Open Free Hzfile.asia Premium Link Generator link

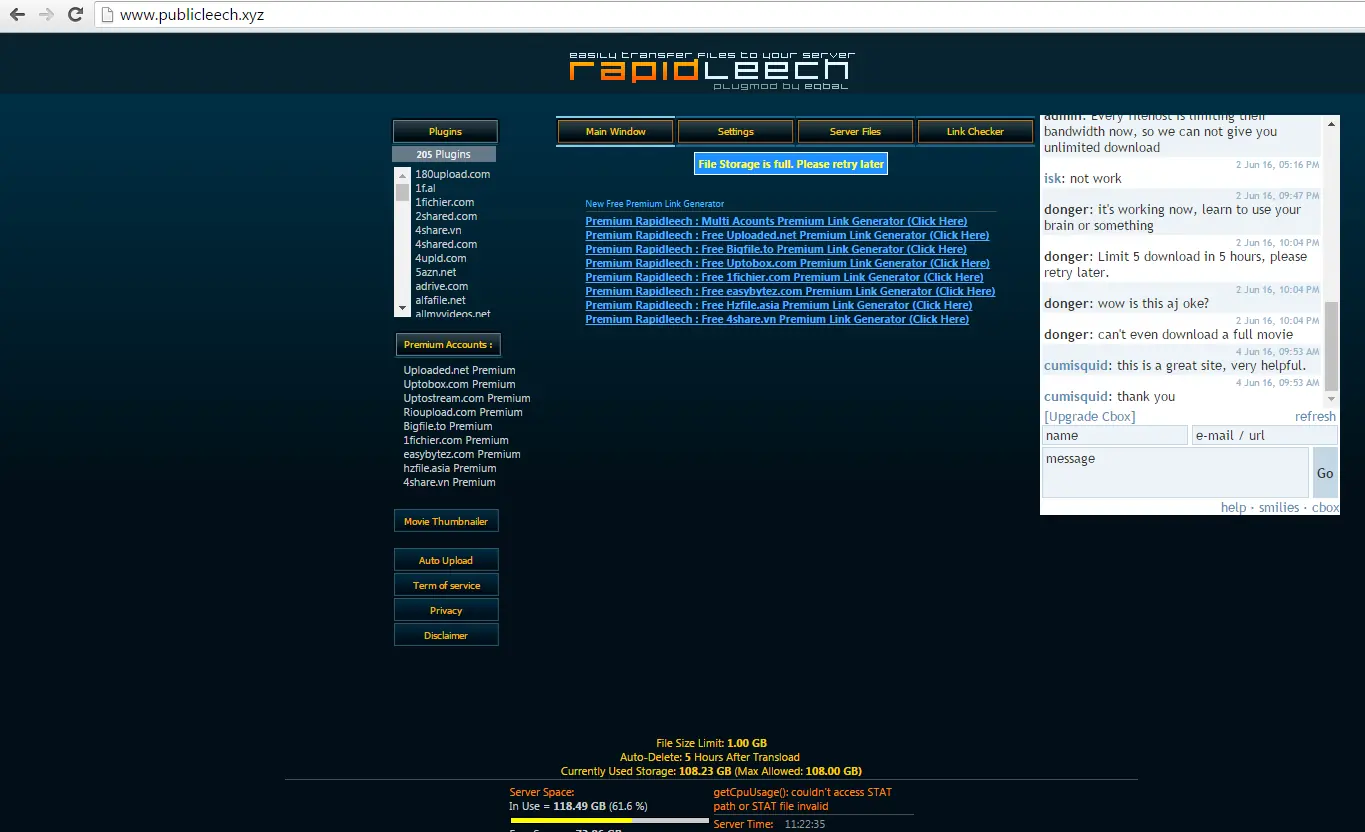pos(779,305)
